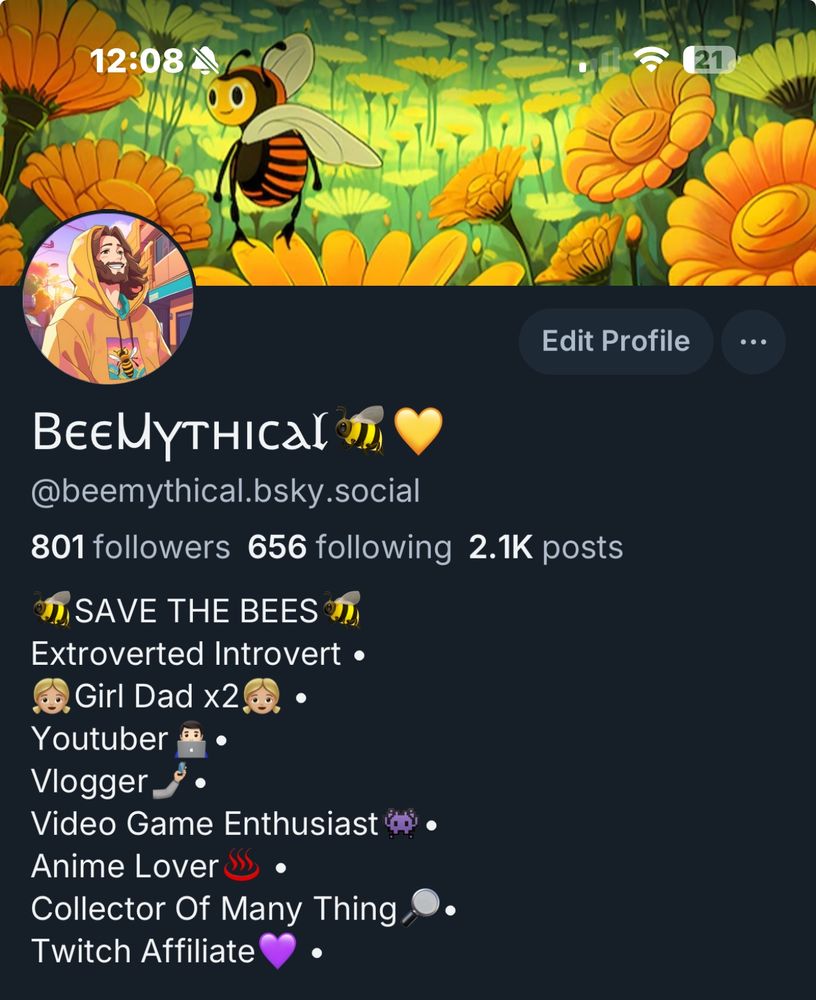View the 656 following list
Image resolution: width=816 pixels, height=1000 pixels.
pos(350,547)
